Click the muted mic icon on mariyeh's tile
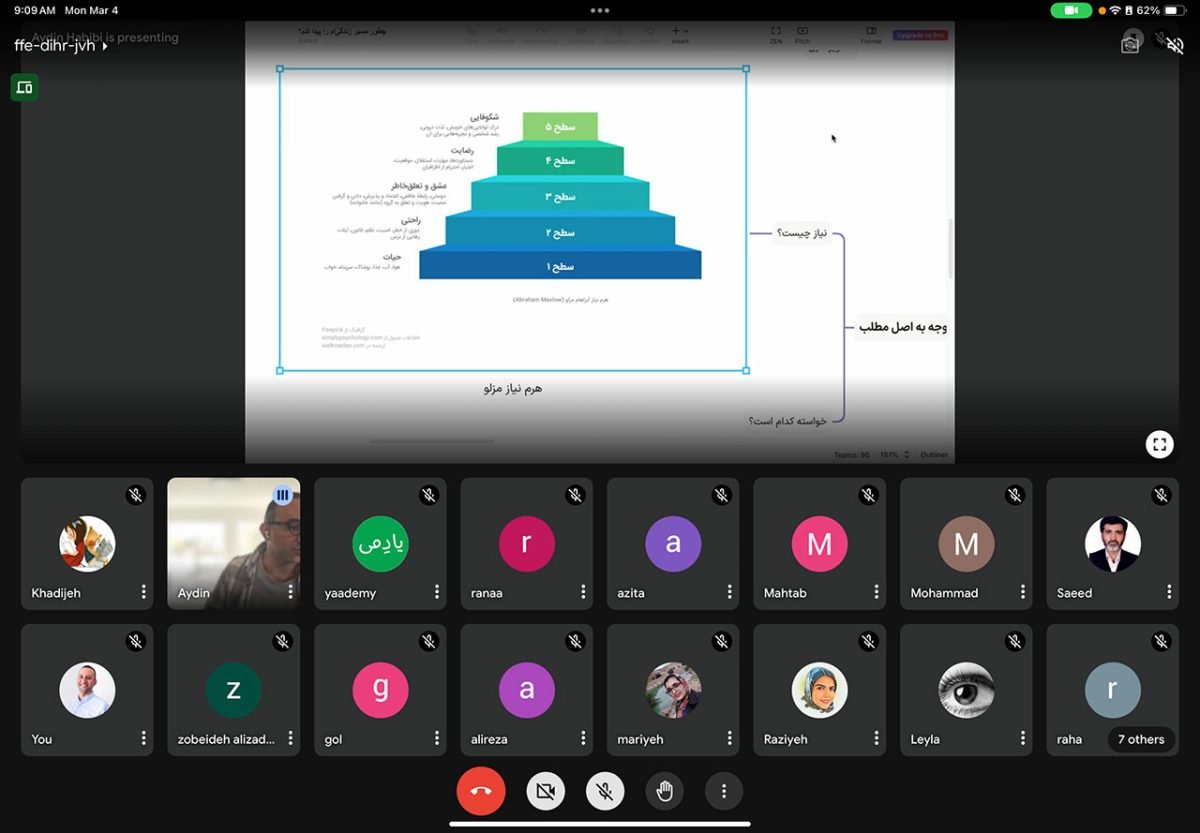 722,642
